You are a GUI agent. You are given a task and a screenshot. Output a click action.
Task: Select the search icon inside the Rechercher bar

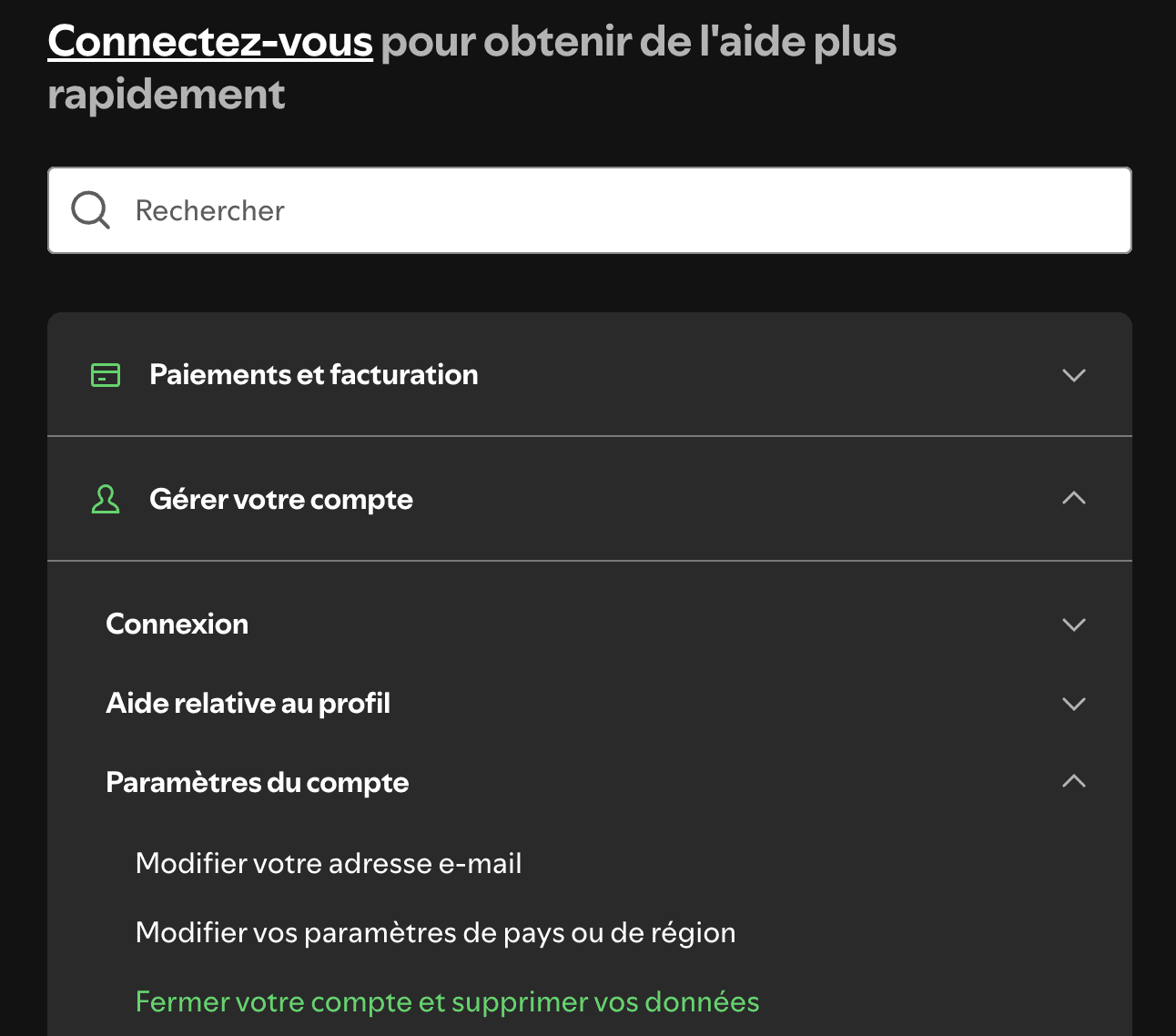tap(88, 209)
